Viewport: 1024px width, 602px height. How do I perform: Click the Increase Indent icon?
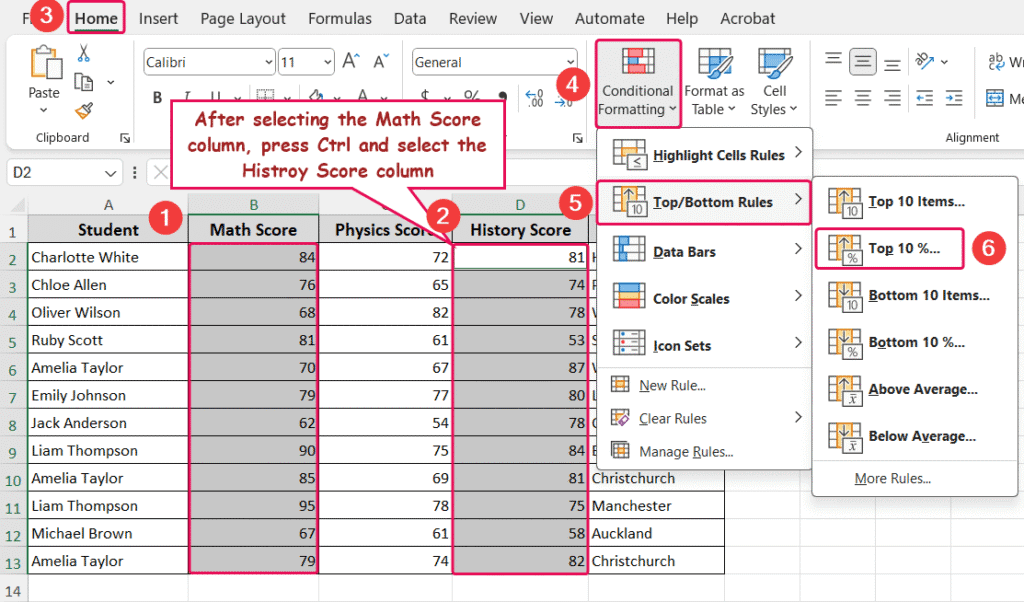(x=952, y=99)
